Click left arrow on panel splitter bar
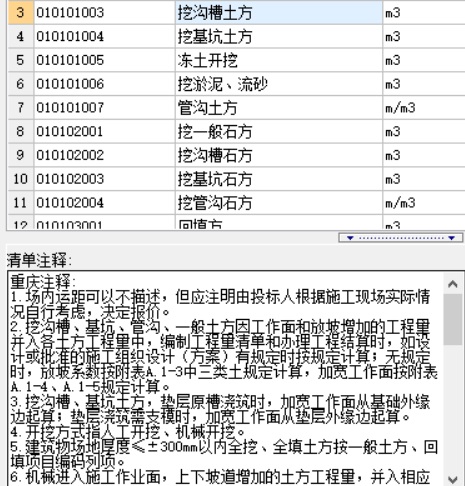The height and width of the screenshot is (486, 465). pos(350,238)
